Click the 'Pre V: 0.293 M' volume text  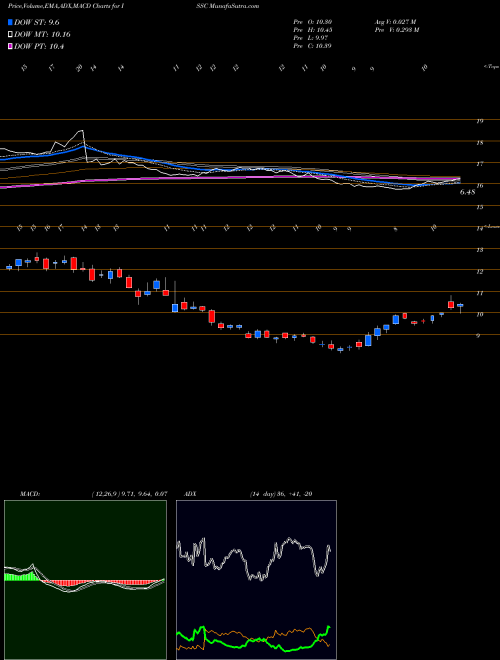[x=396, y=30]
